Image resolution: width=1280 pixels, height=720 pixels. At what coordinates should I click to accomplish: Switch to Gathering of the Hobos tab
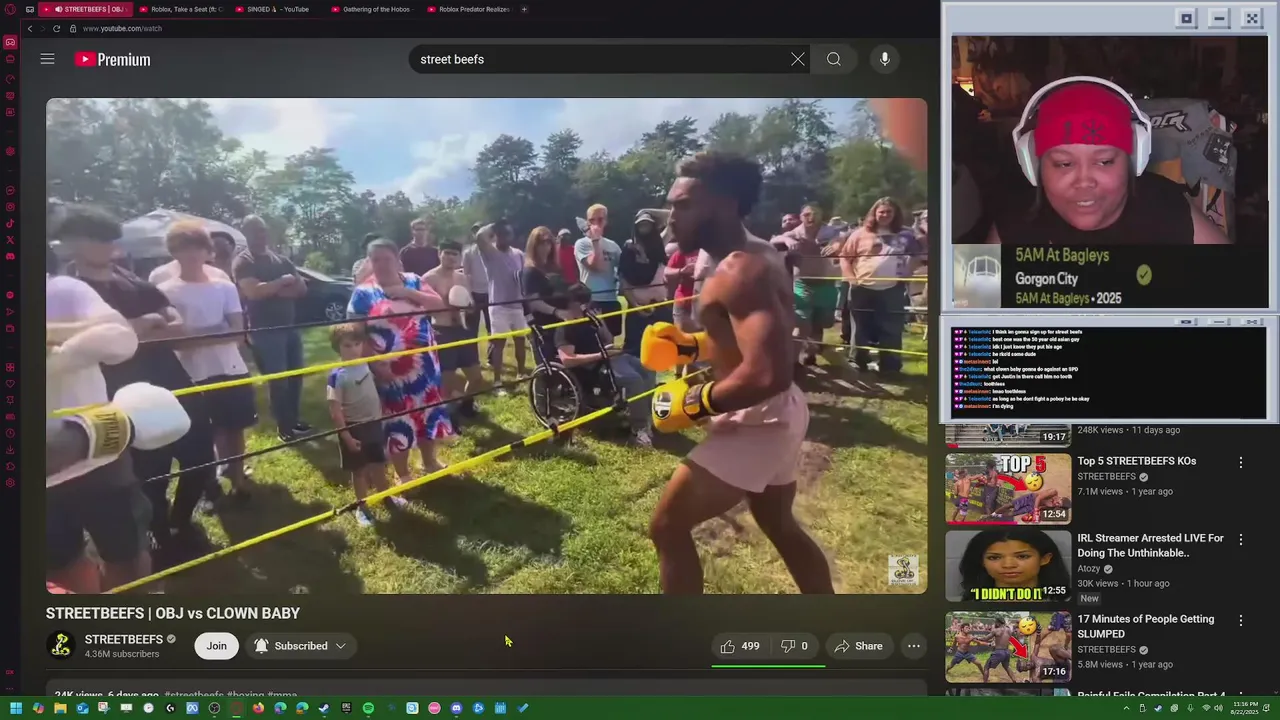370,9
